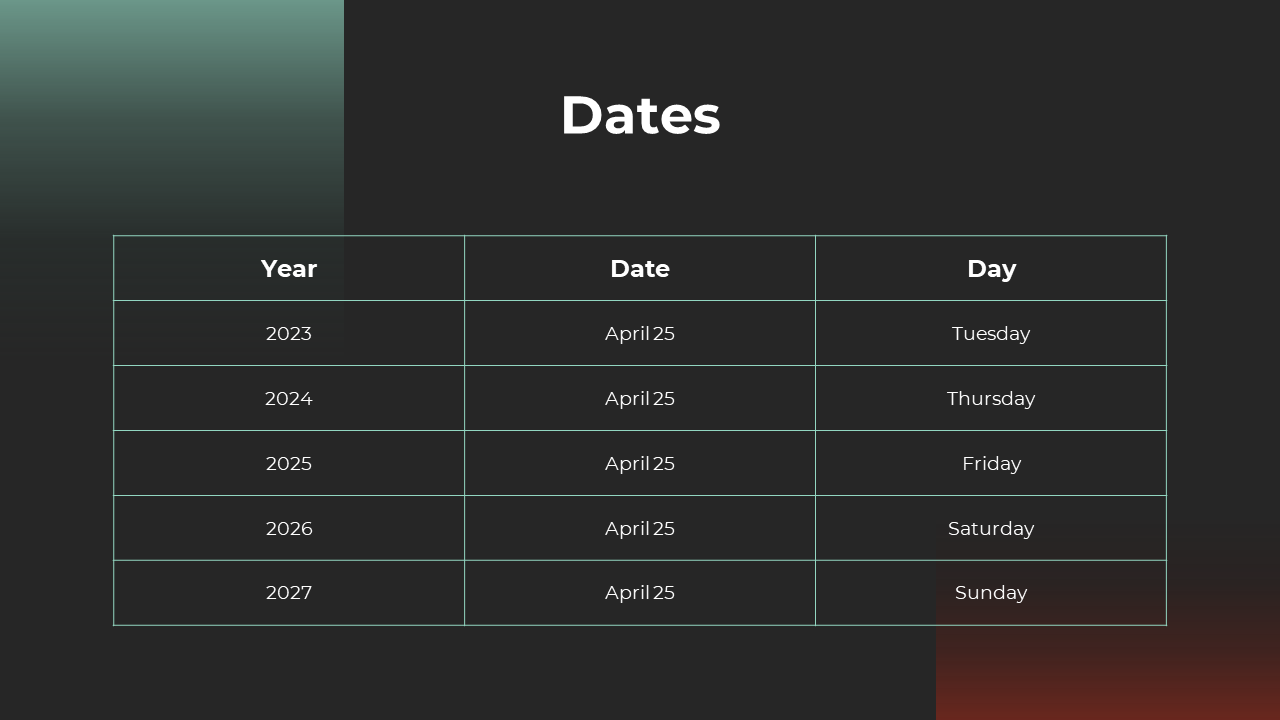Select the 2023 year cell
The image size is (1280, 720).
(289, 333)
